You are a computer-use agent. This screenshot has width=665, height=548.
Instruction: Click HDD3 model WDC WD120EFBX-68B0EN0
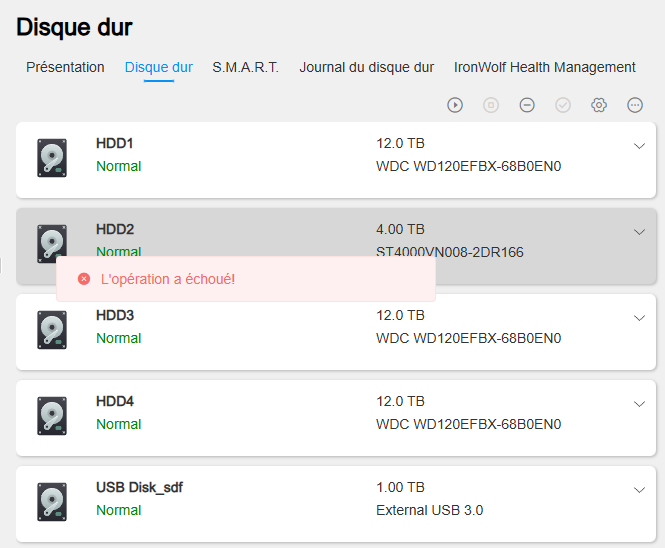pyautogui.click(x=469, y=338)
